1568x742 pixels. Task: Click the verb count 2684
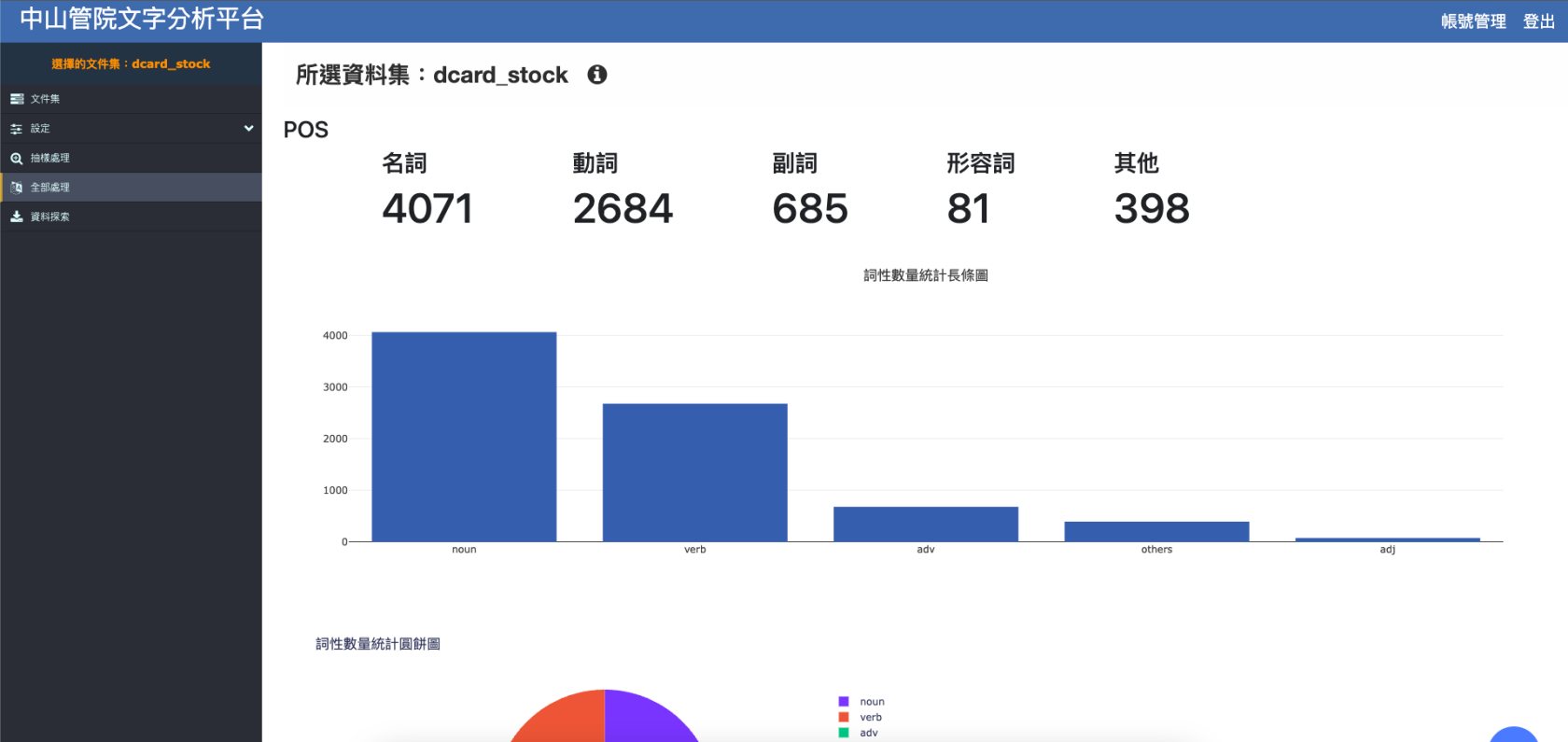click(x=623, y=208)
